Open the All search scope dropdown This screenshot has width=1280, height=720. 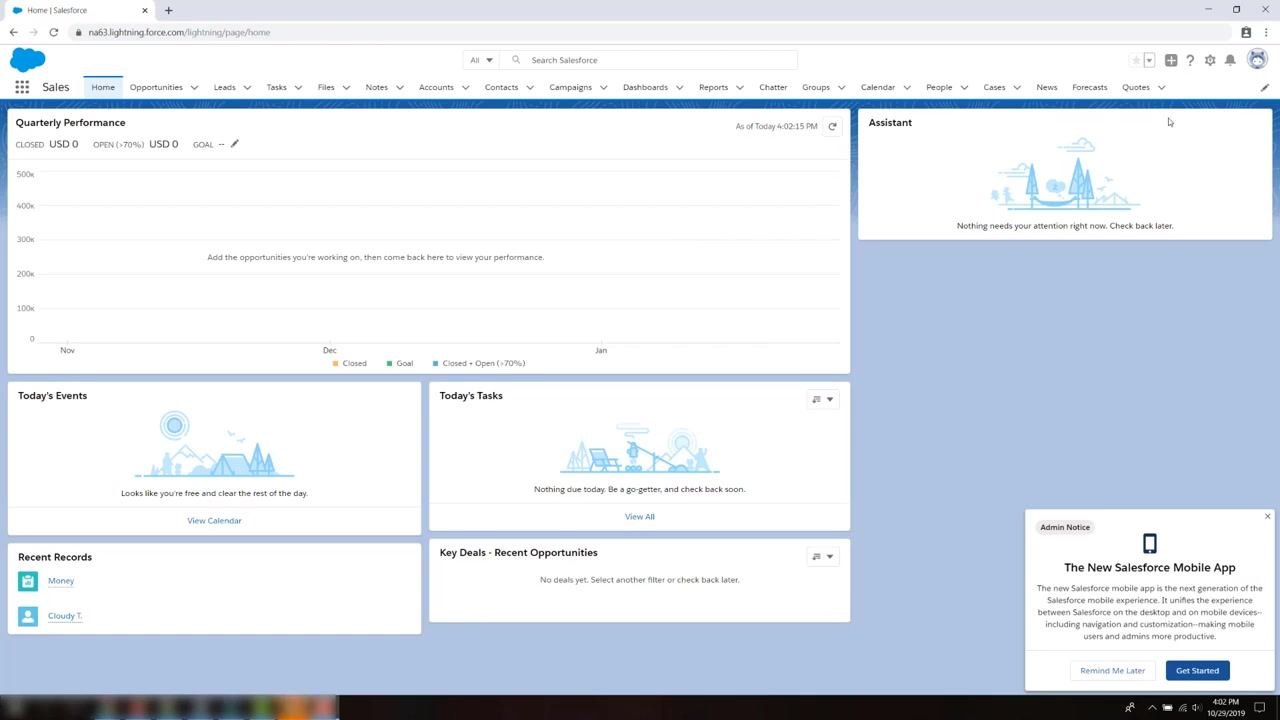coord(481,60)
